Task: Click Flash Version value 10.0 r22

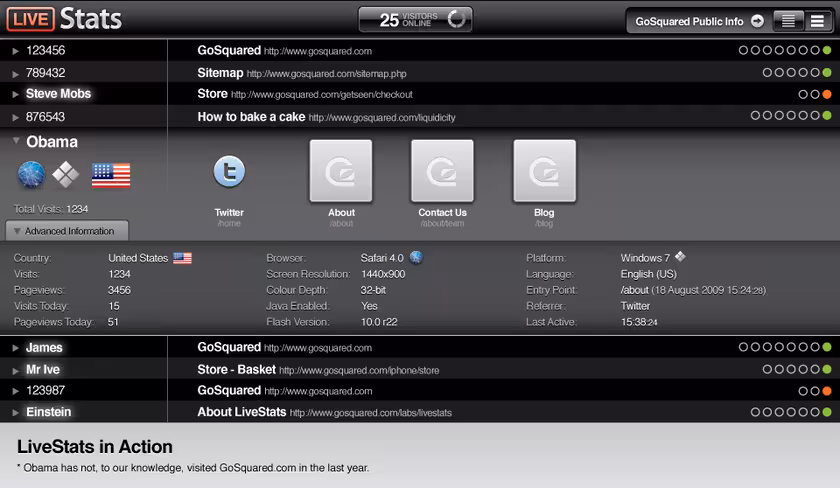Action: click(x=379, y=322)
